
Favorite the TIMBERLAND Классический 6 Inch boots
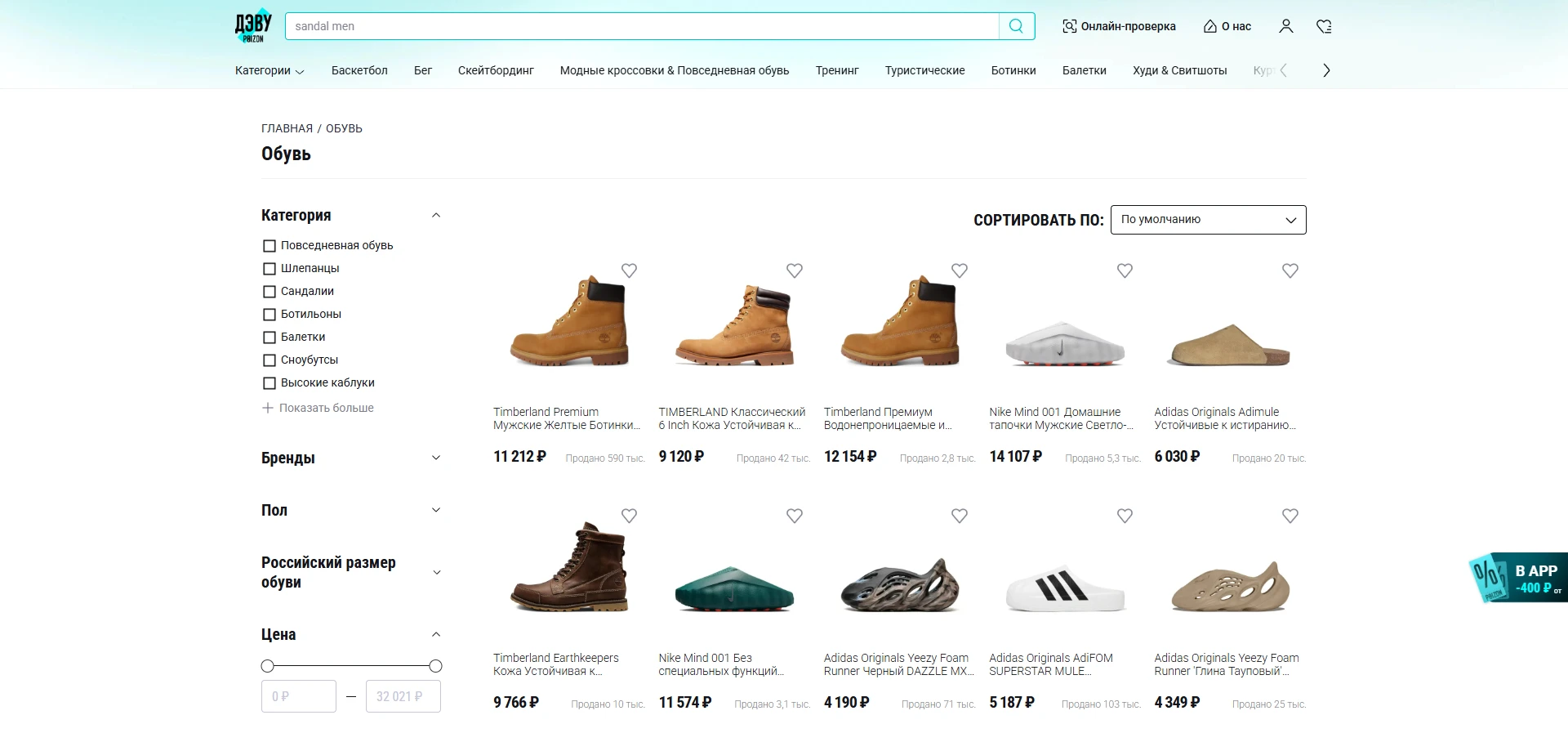point(795,270)
